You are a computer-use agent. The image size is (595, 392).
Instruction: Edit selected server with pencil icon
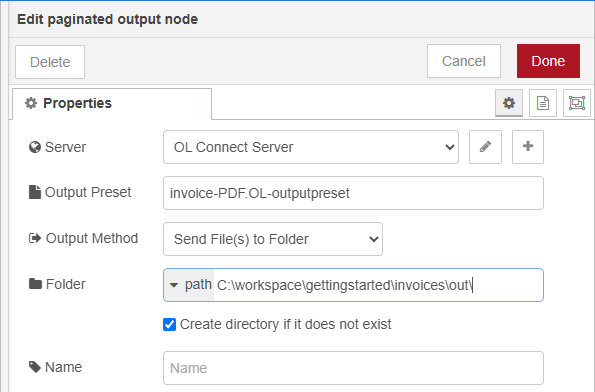click(485, 147)
